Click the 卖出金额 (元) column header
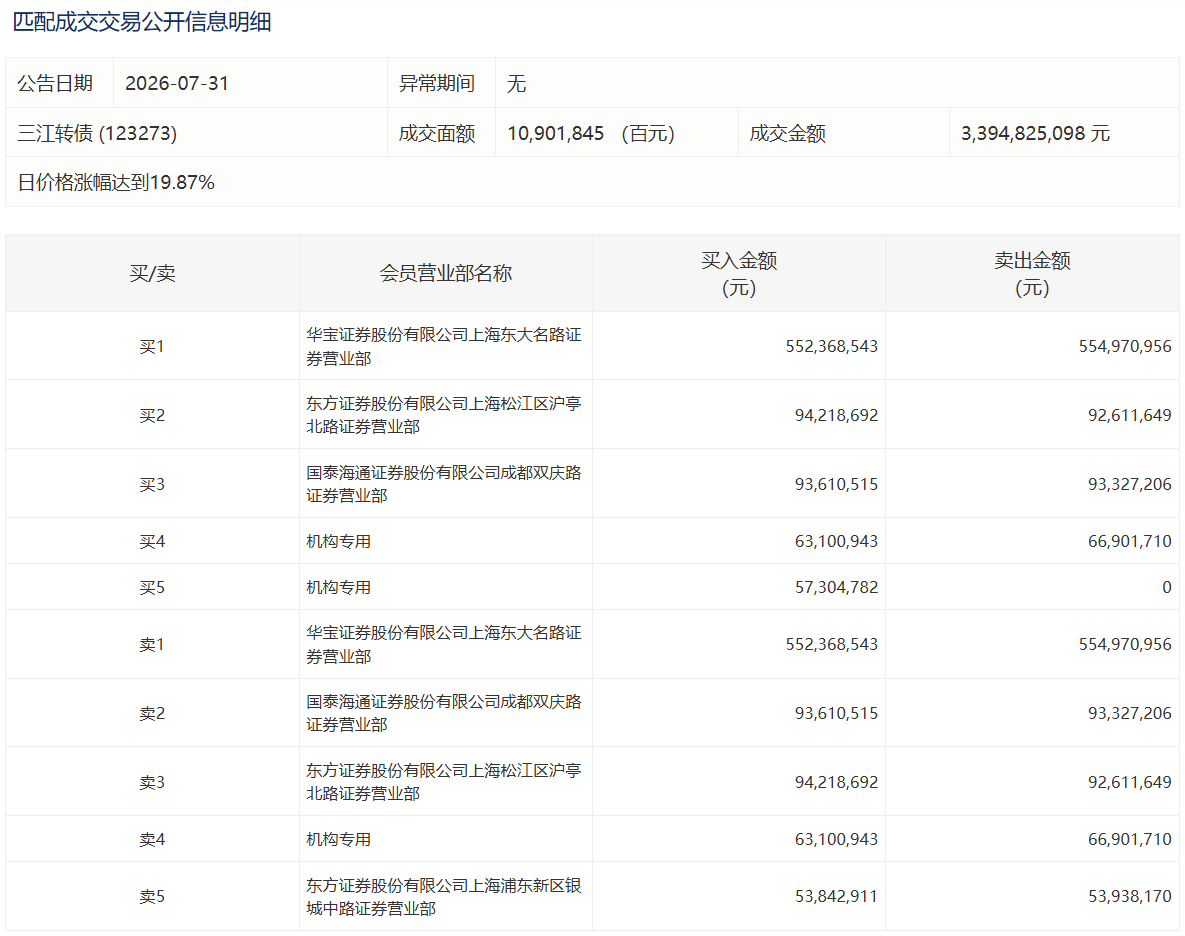The width and height of the screenshot is (1185, 936). (1032, 273)
